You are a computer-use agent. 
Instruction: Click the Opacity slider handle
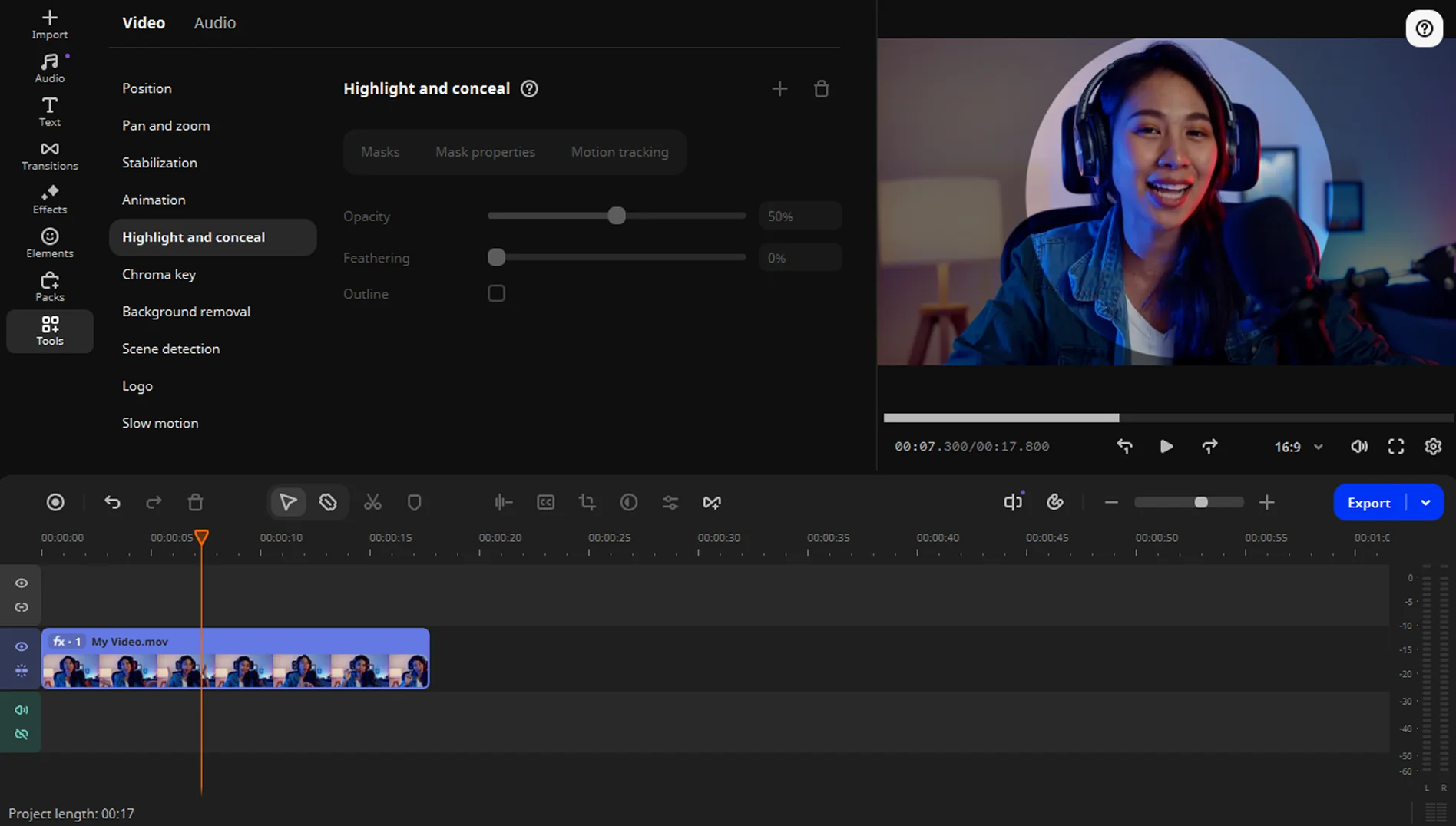tap(617, 216)
